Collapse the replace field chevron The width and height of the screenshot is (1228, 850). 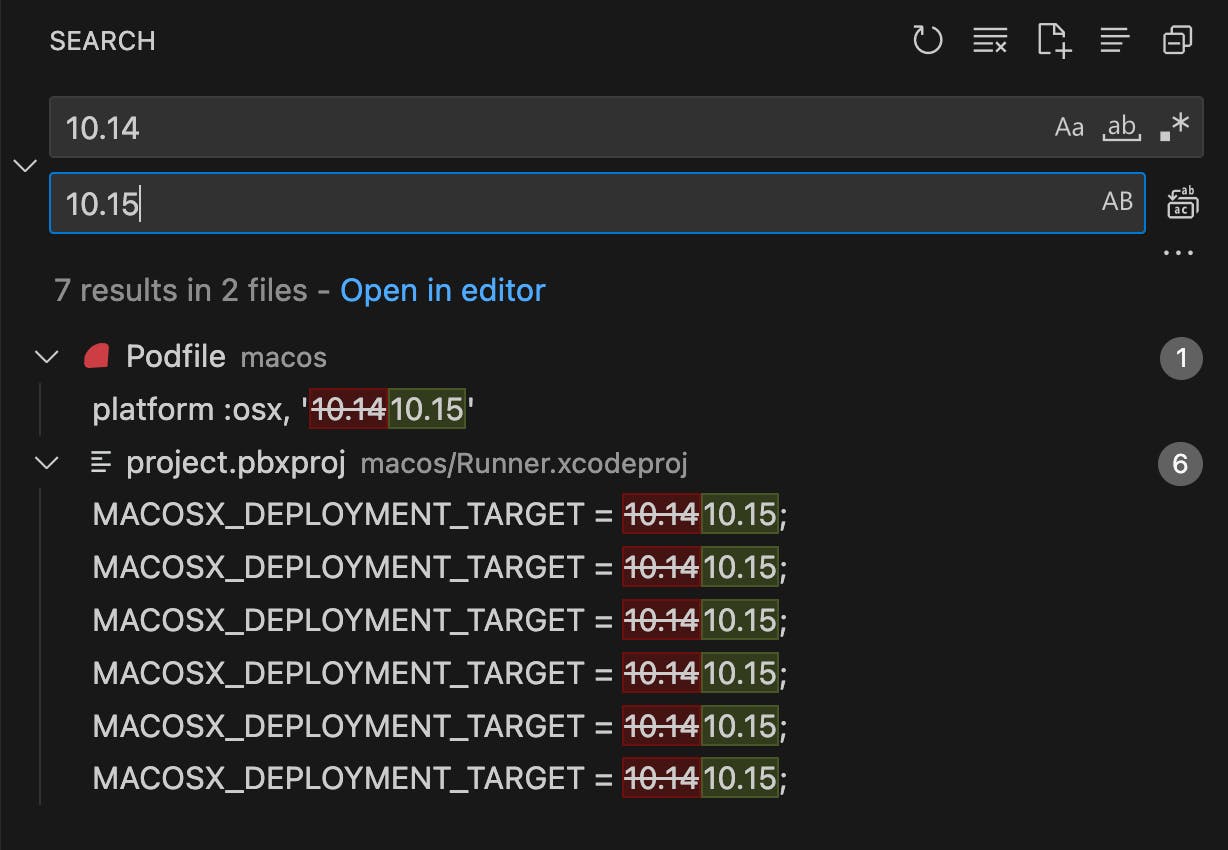[26, 165]
